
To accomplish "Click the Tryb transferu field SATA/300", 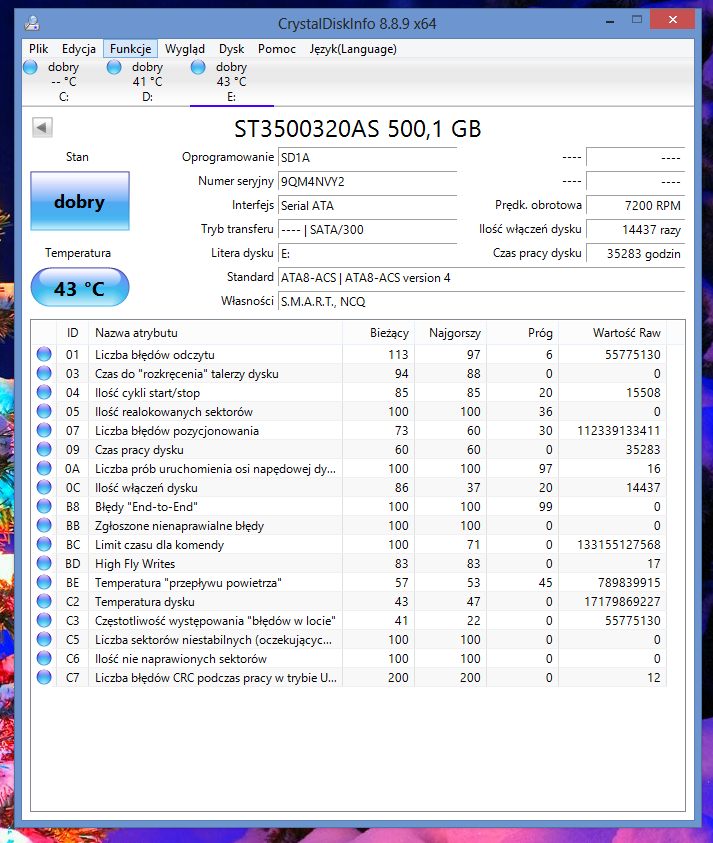I will point(367,230).
